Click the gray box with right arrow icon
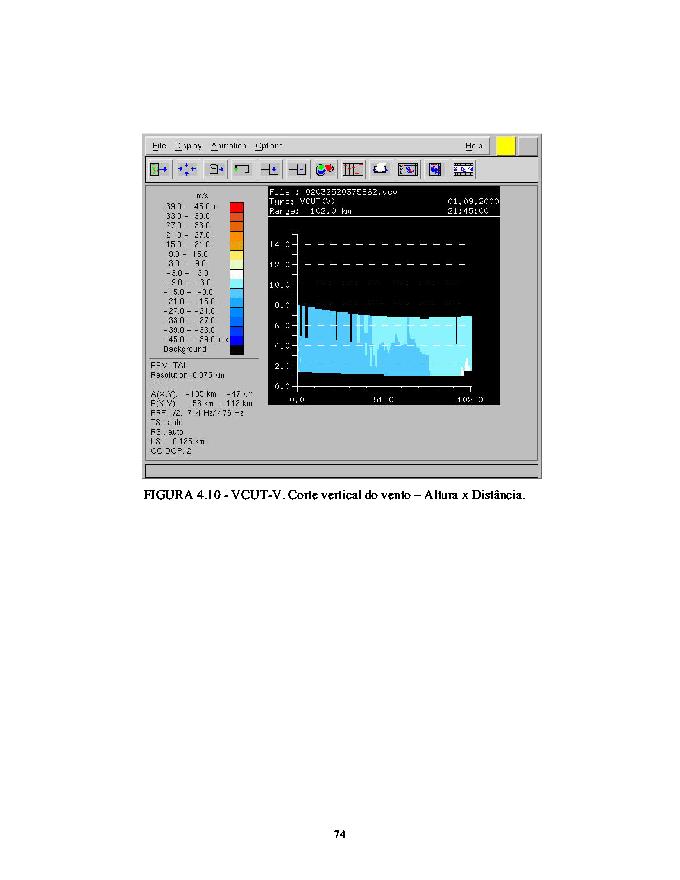Screen dimensions: 680x880 click(215, 169)
